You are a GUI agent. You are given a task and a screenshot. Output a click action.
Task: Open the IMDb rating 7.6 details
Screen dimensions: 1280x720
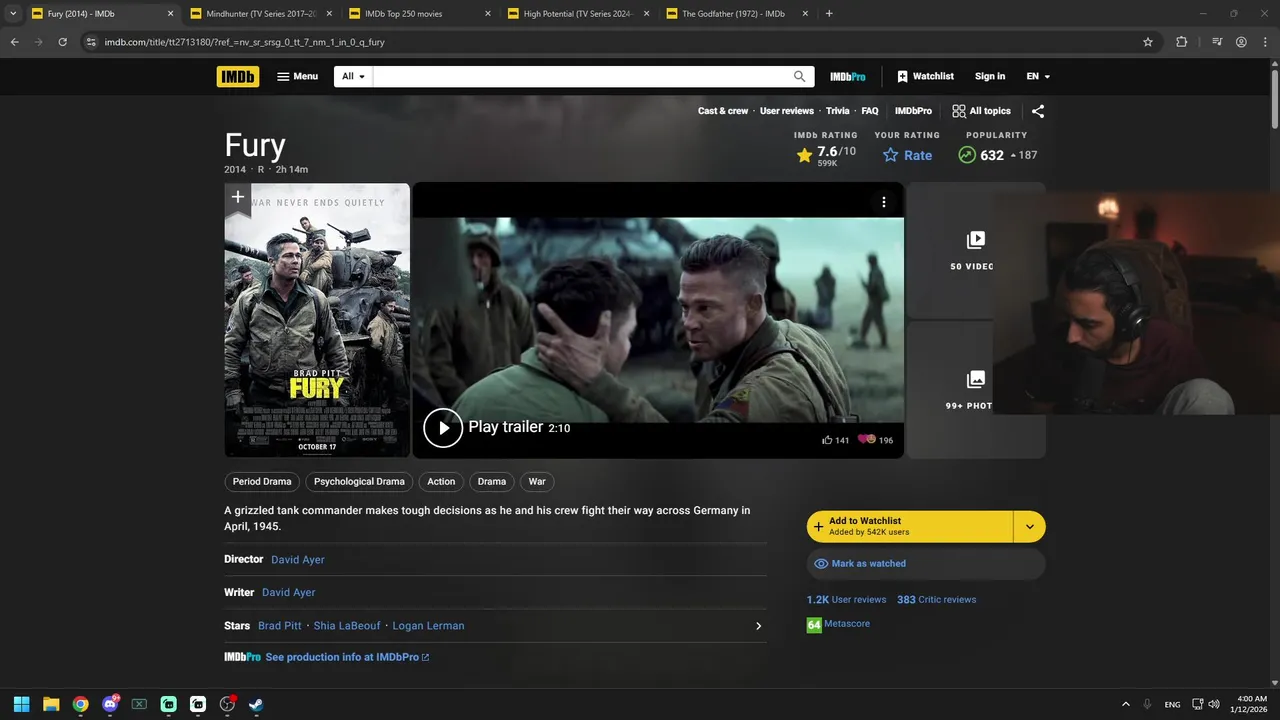coord(826,155)
